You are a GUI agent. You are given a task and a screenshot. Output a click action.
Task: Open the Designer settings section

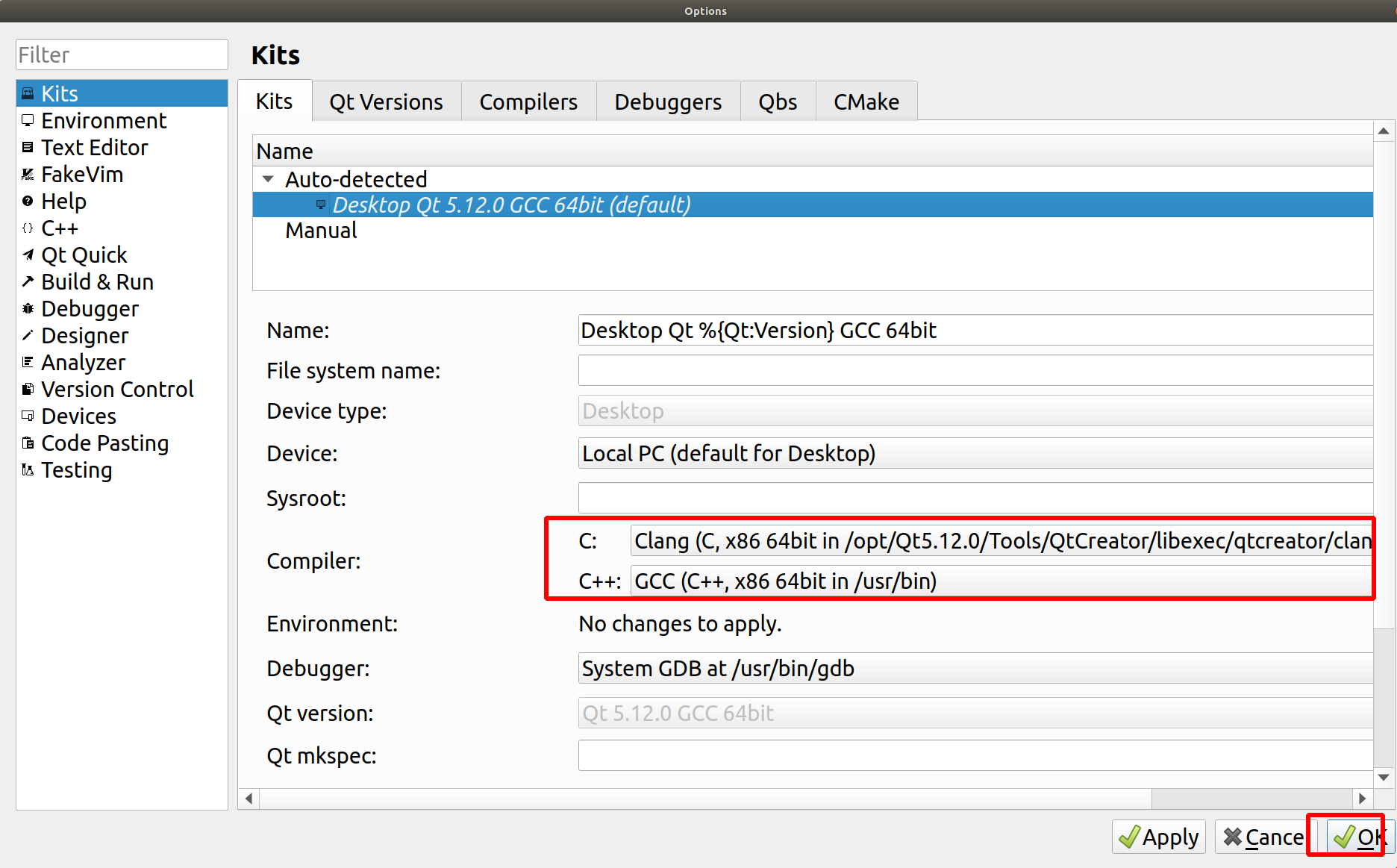click(x=84, y=335)
